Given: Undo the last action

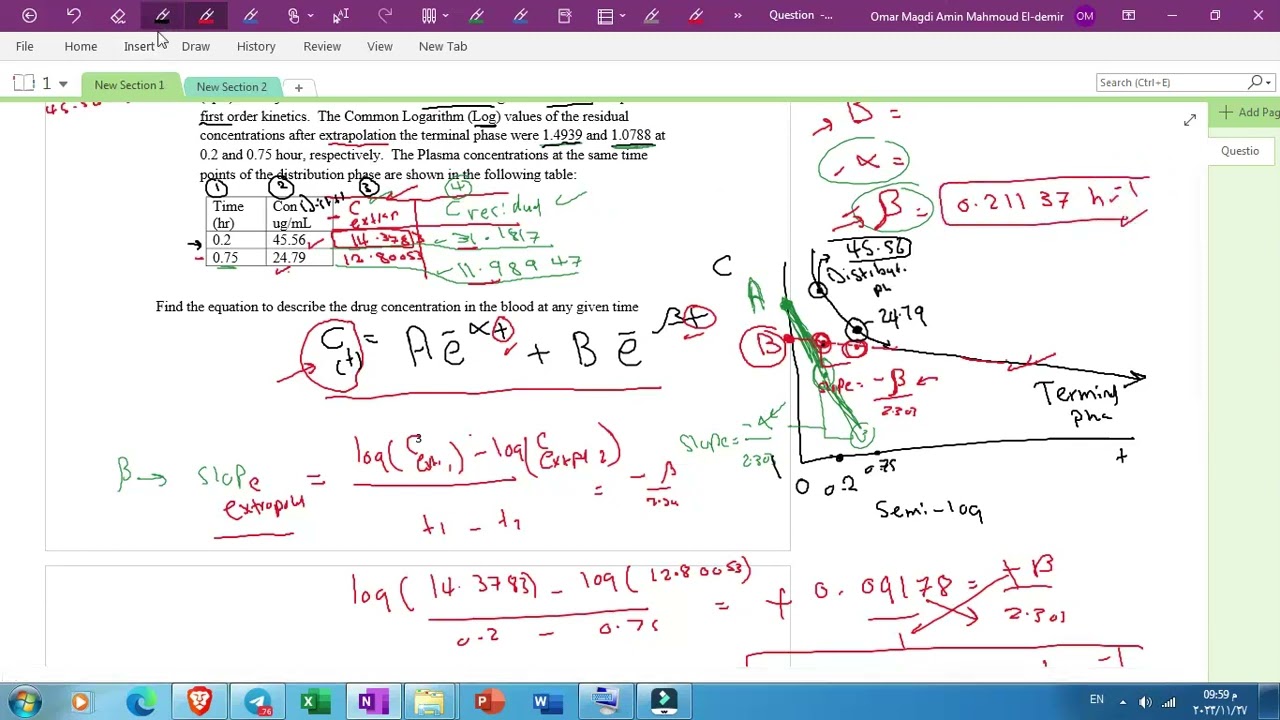Looking at the screenshot, I should (74, 16).
